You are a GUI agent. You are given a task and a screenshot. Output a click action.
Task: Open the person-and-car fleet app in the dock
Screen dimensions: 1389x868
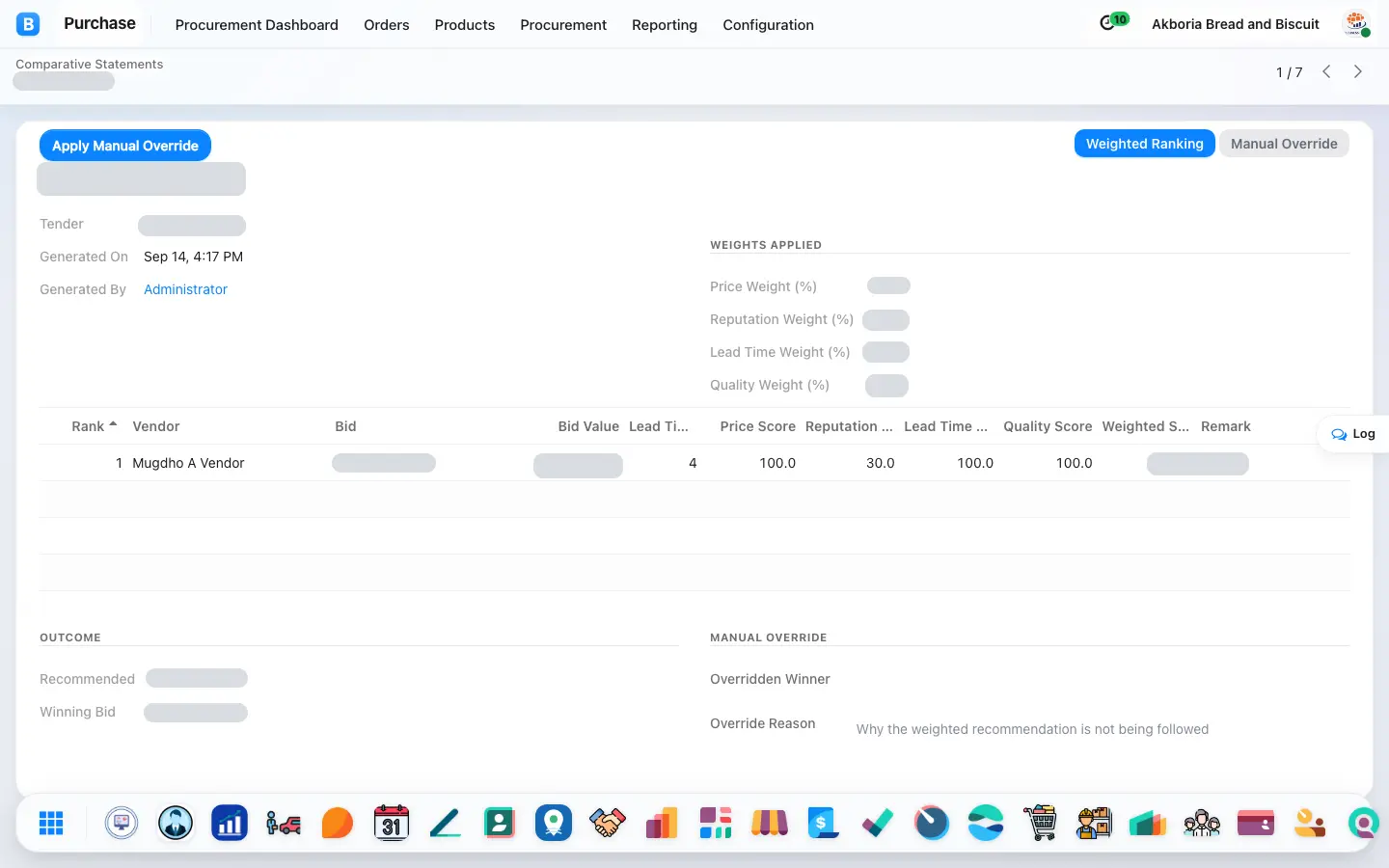coord(284,823)
